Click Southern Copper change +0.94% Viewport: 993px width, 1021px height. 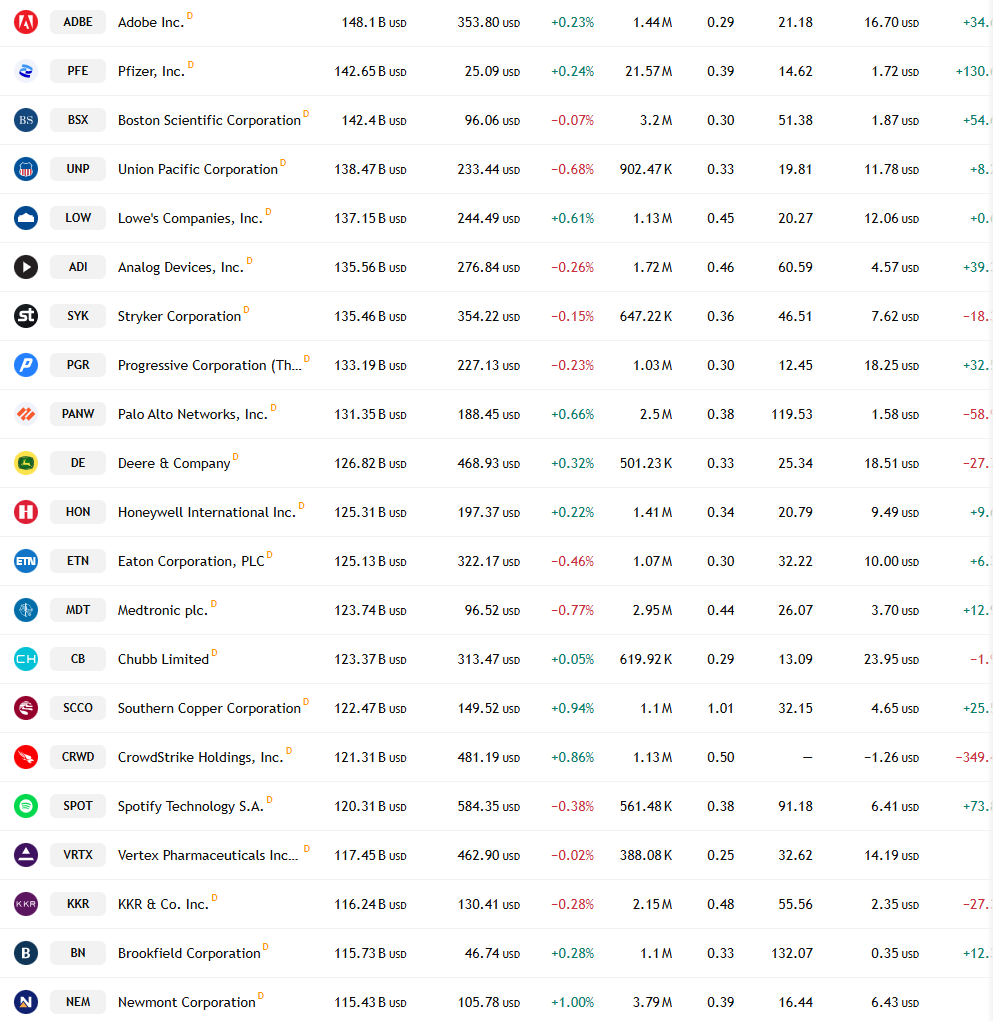(572, 708)
